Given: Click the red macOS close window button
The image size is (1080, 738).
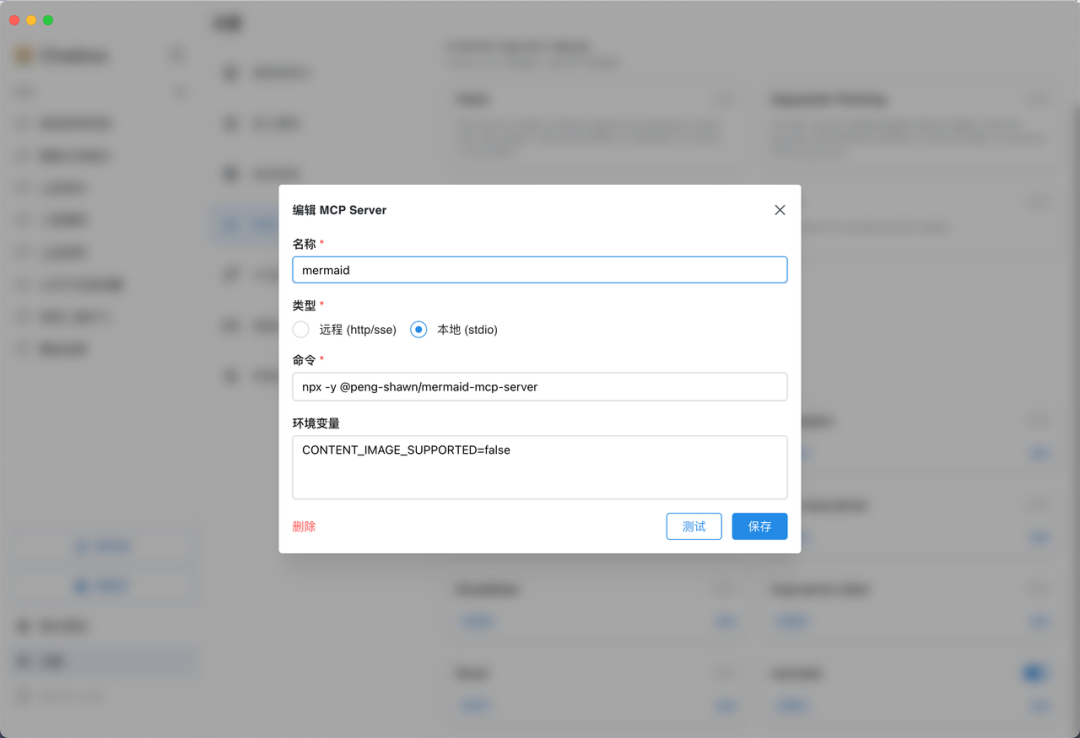Looking at the screenshot, I should tap(14, 20).
